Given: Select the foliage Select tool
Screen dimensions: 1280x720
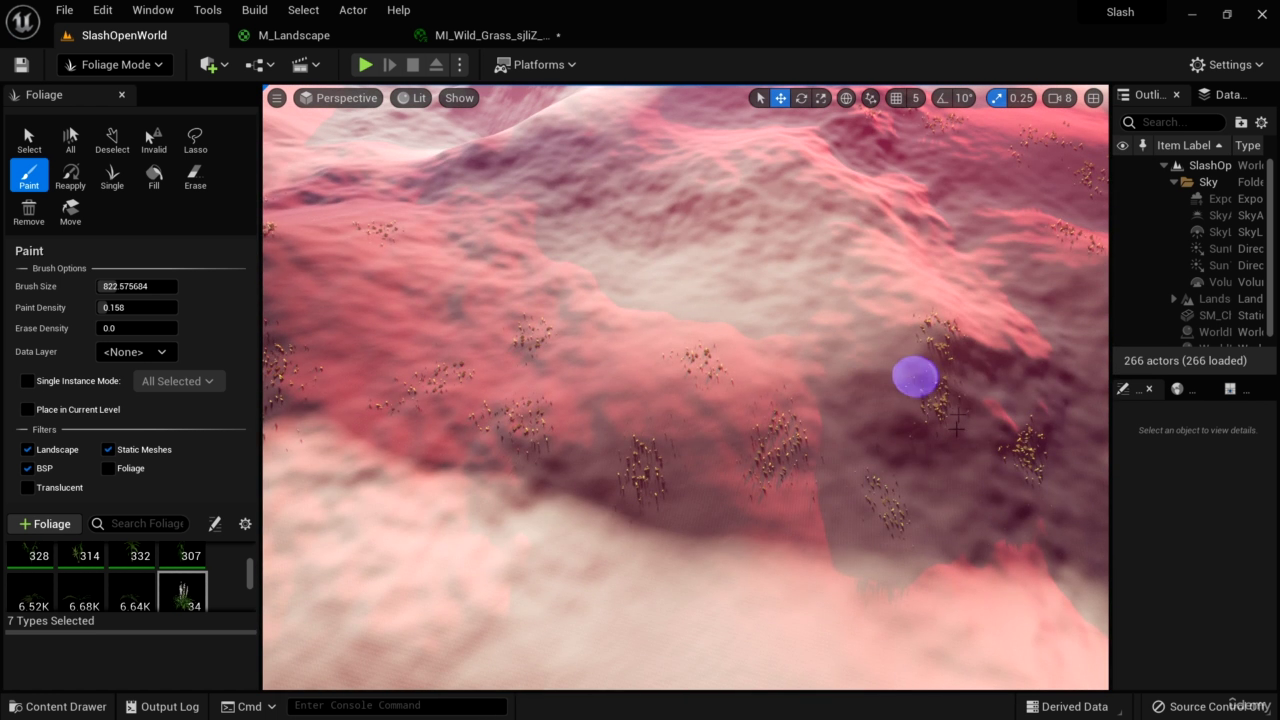Looking at the screenshot, I should [x=29, y=140].
